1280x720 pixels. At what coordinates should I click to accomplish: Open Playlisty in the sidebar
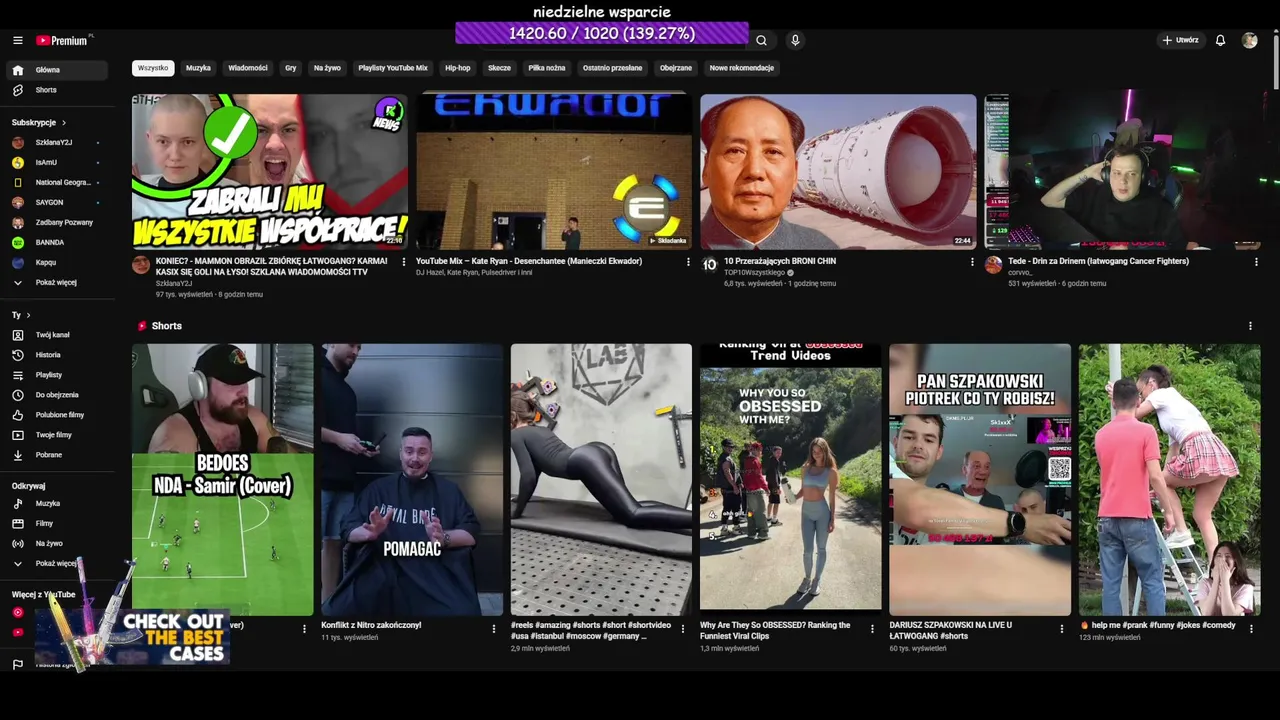tap(55, 375)
